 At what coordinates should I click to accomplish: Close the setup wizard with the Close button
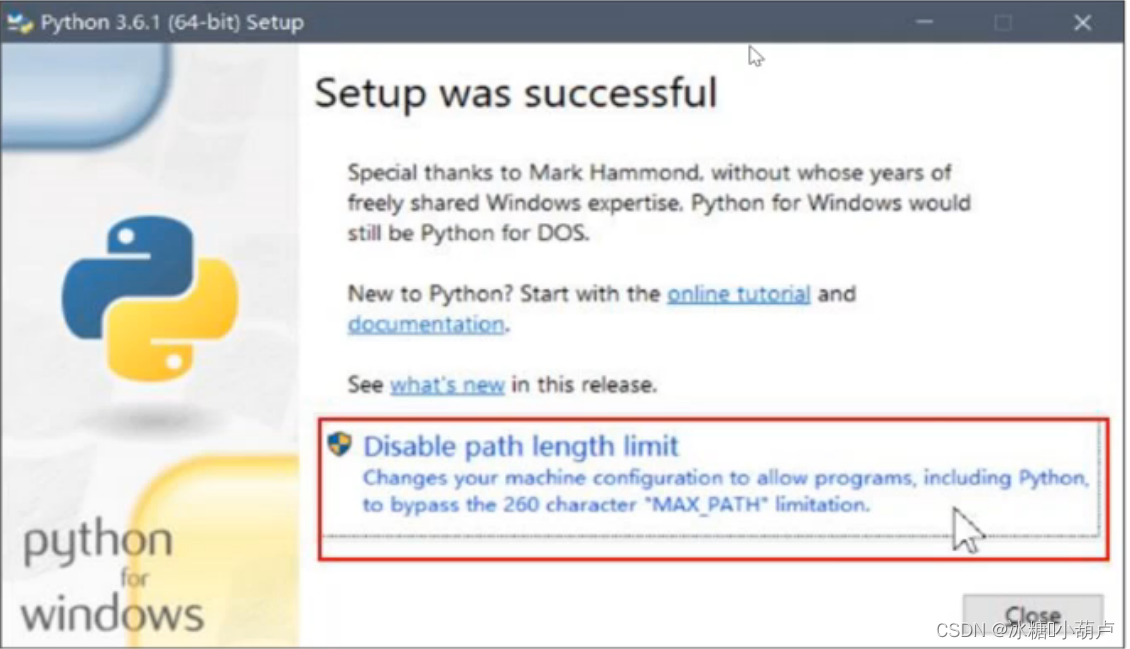pyautogui.click(x=1034, y=614)
